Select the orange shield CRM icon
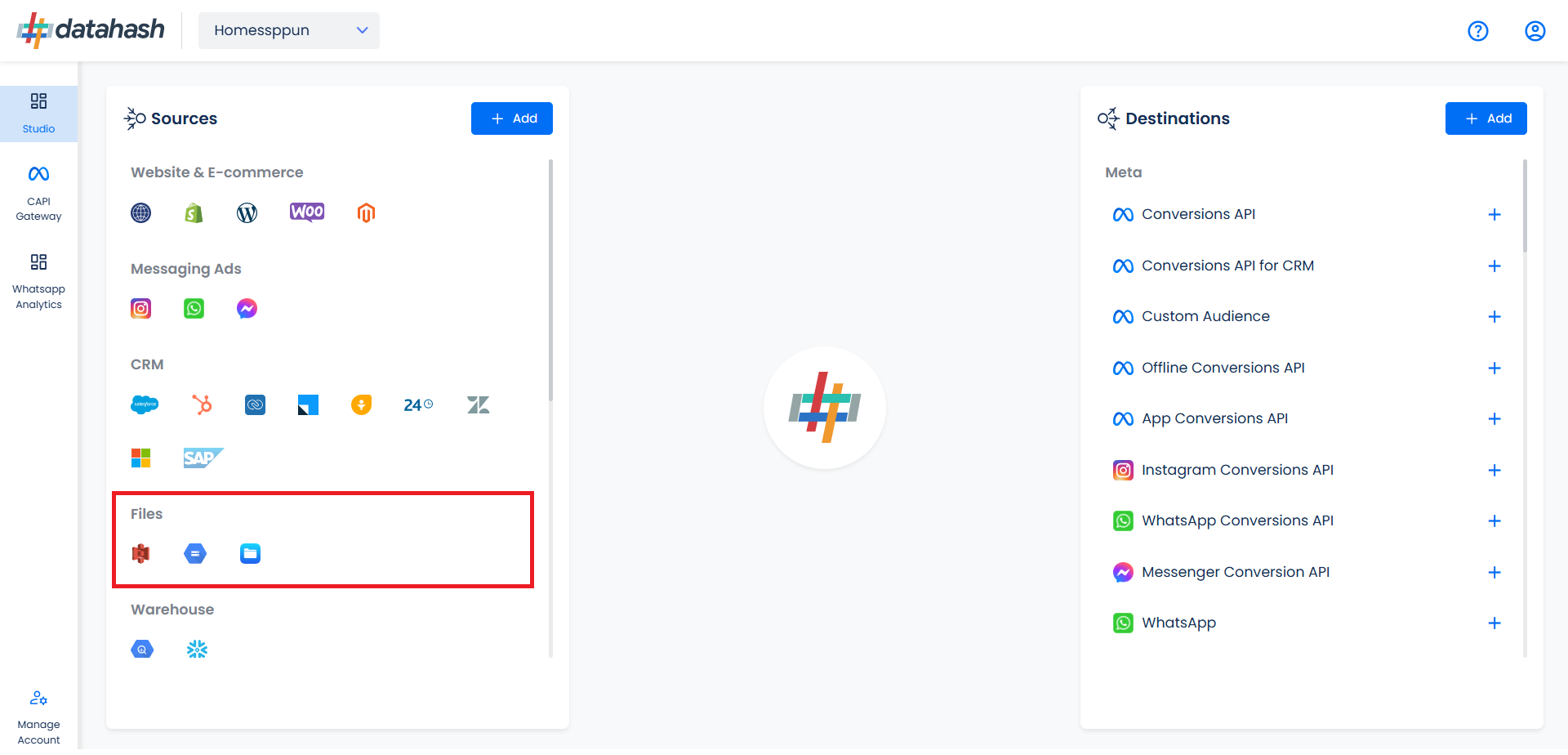Image resolution: width=1568 pixels, height=755 pixels. (361, 404)
